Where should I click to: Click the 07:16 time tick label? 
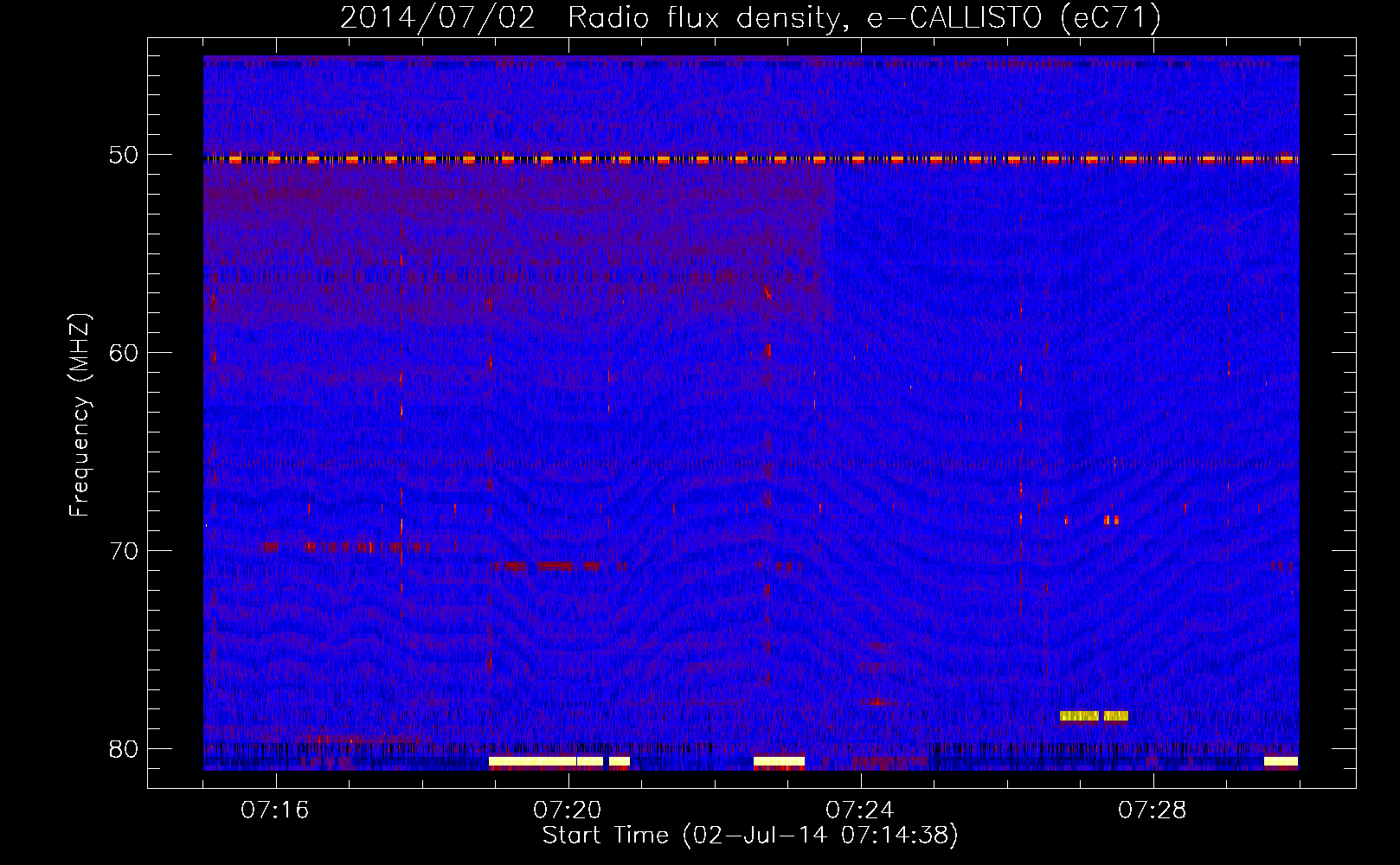pos(275,811)
